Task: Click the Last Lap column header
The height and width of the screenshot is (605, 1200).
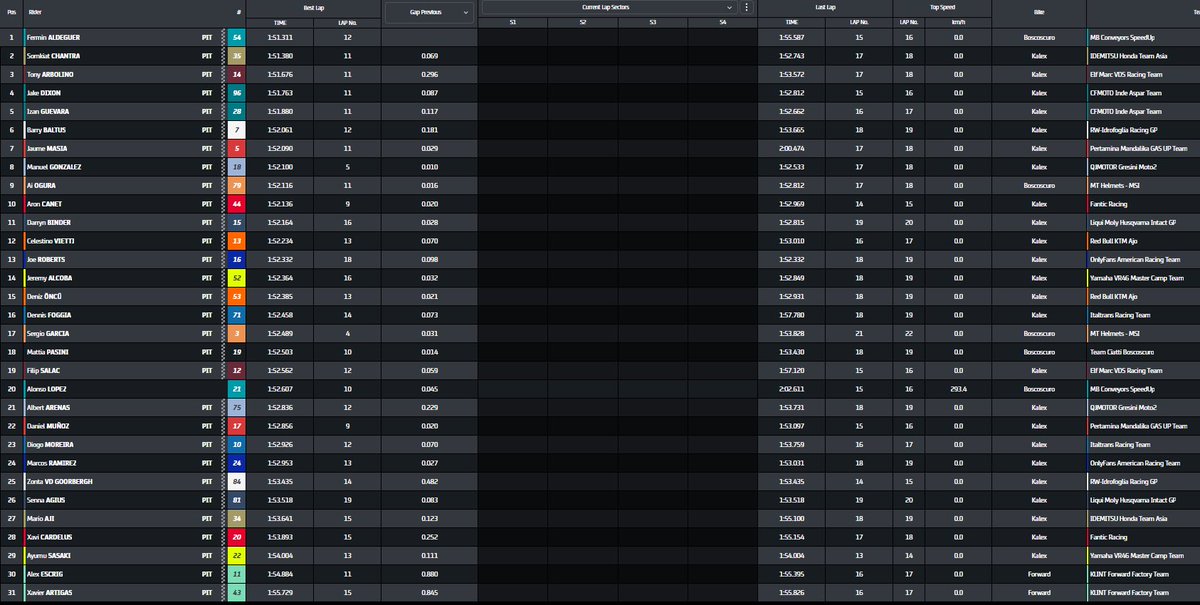Action: 824,7
